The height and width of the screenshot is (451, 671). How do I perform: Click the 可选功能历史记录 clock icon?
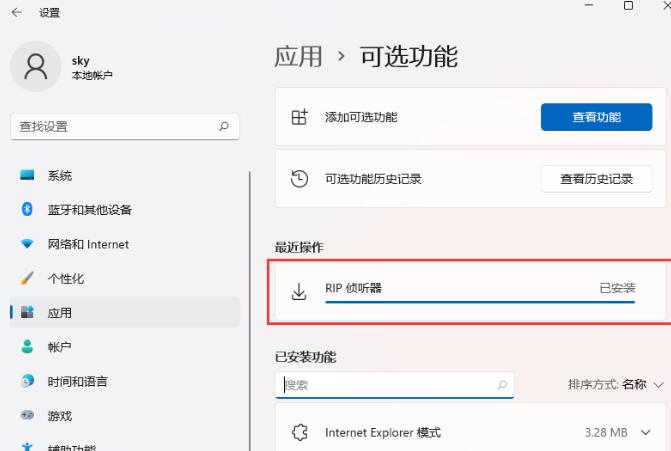[298, 179]
